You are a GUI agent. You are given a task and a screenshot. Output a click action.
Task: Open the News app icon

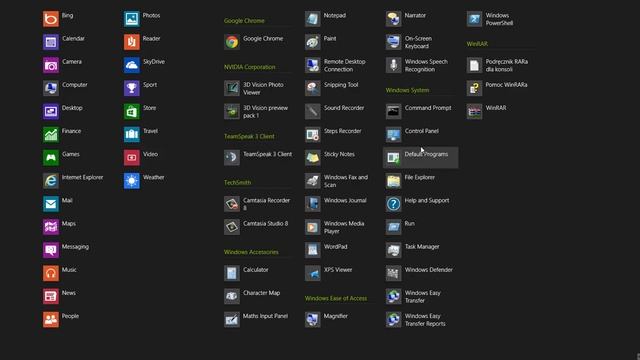point(51,296)
